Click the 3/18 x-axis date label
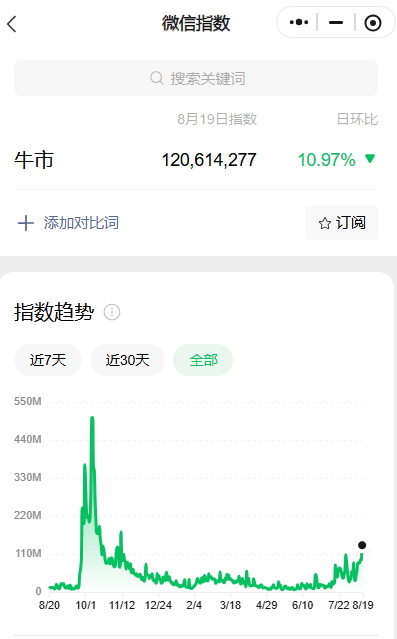This screenshot has width=397, height=639. point(230,605)
